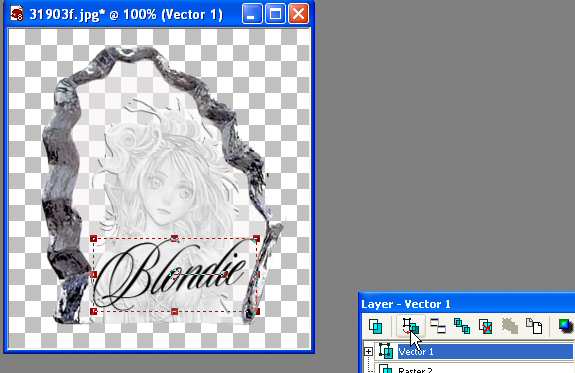Expand the Vector 1 layer tree

369,351
